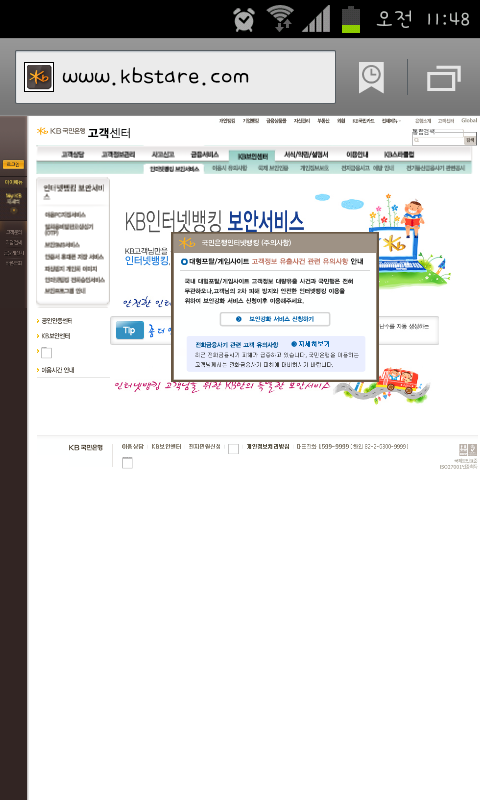Open the browser tabs/windows icon
Image resolution: width=480 pixels, height=800 pixels.
point(443,77)
